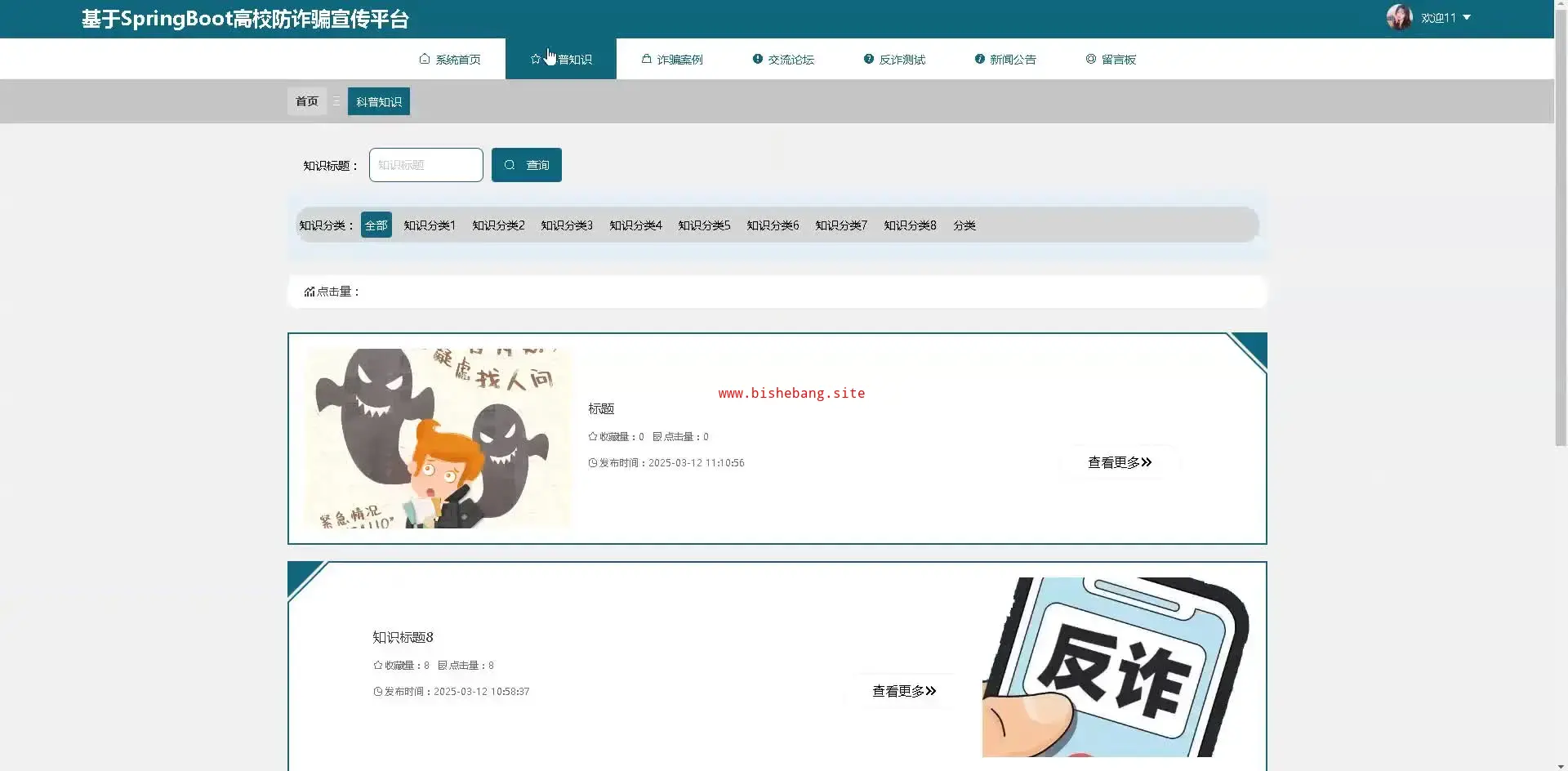Click the page's vertical scrollbar thumb
1568x771 pixels.
click(1561, 229)
